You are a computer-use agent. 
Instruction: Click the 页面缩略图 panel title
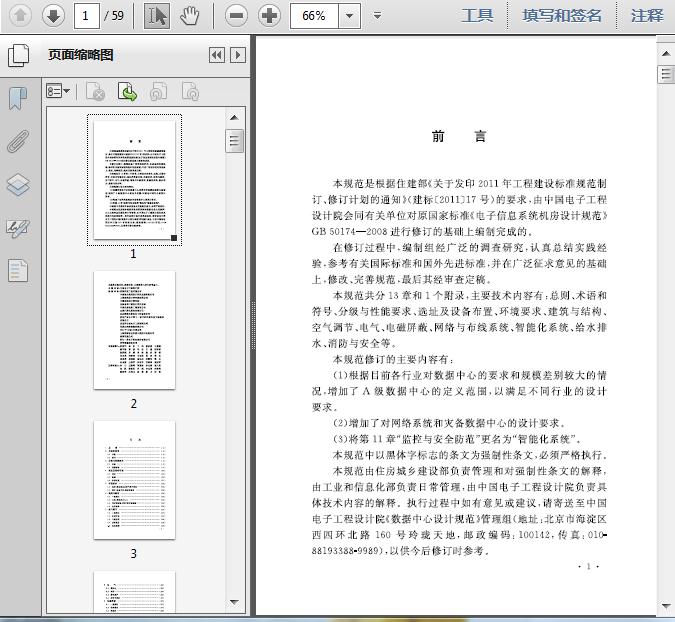click(81, 55)
